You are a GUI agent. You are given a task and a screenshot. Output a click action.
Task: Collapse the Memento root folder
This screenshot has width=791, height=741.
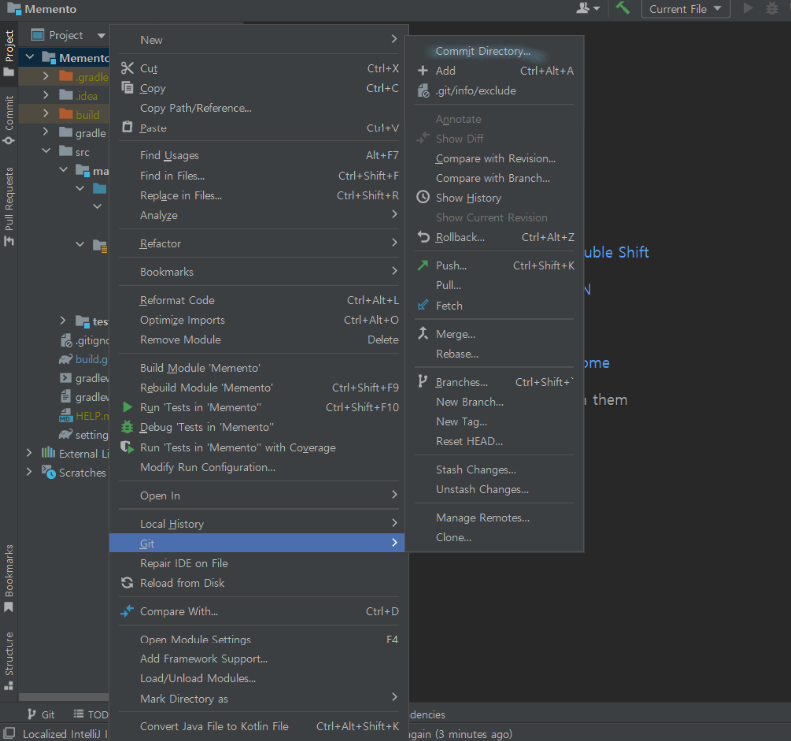click(30, 57)
